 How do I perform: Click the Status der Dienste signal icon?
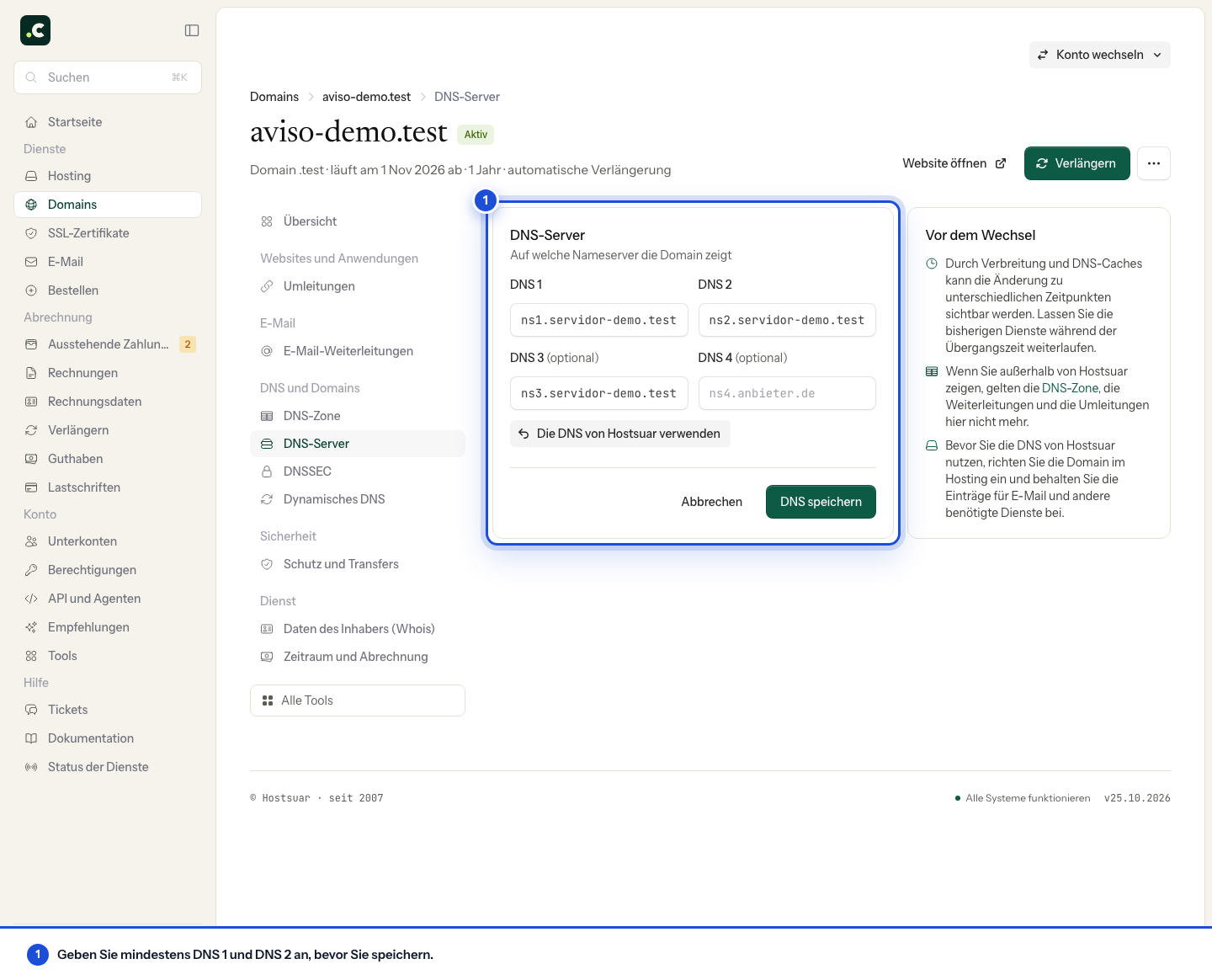pyautogui.click(x=31, y=767)
